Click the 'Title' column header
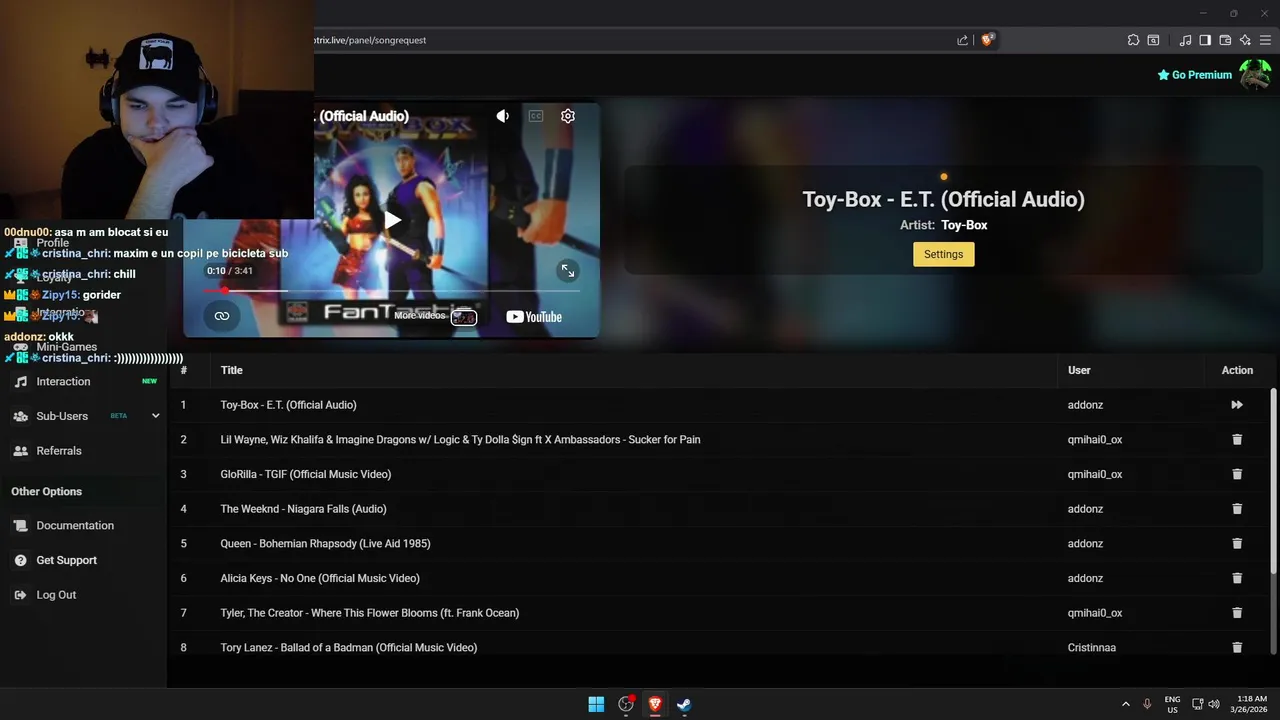The width and height of the screenshot is (1280, 720). tap(231, 370)
